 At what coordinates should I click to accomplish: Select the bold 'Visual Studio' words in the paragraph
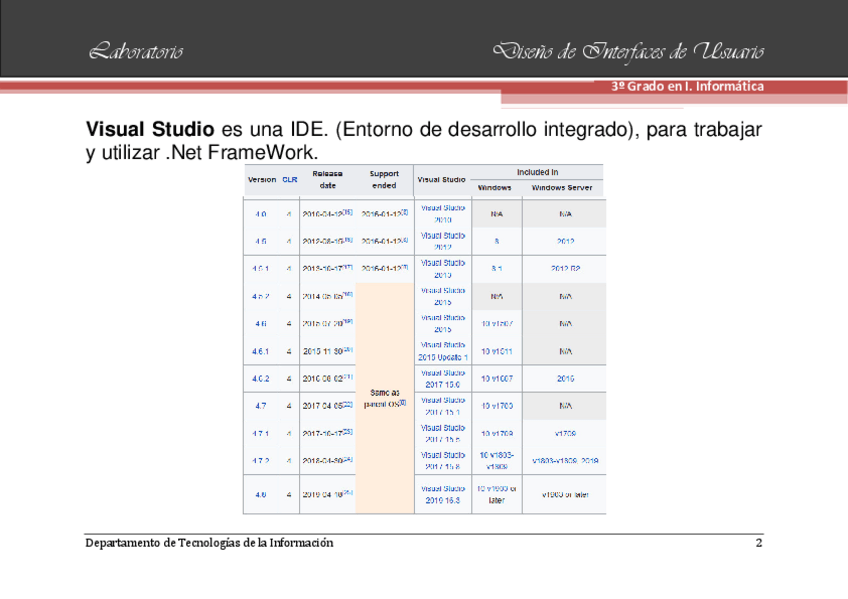[150, 129]
